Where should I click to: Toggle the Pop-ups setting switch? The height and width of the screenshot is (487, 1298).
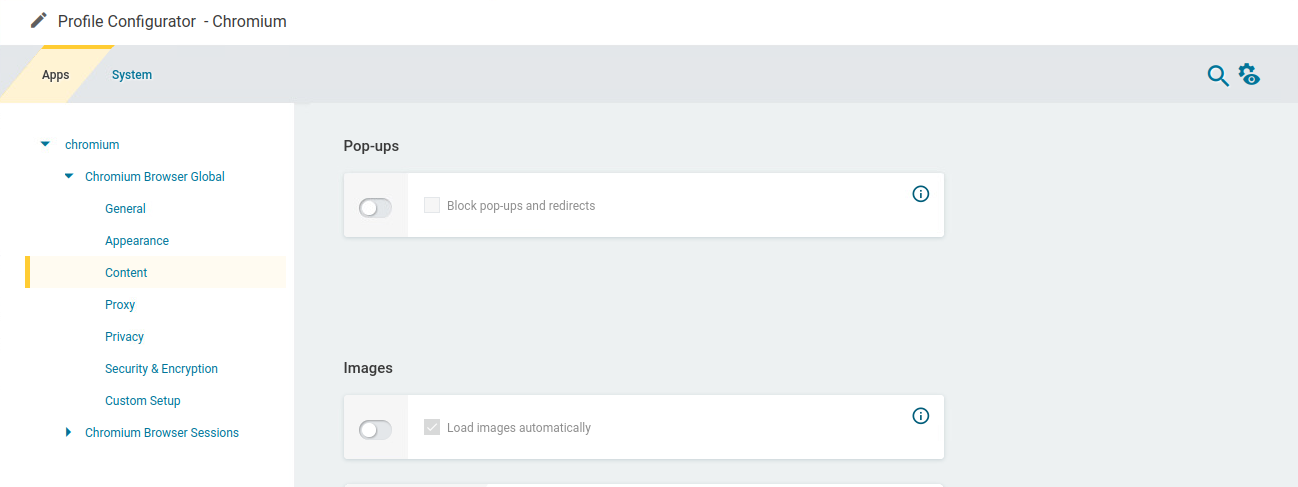pos(375,208)
